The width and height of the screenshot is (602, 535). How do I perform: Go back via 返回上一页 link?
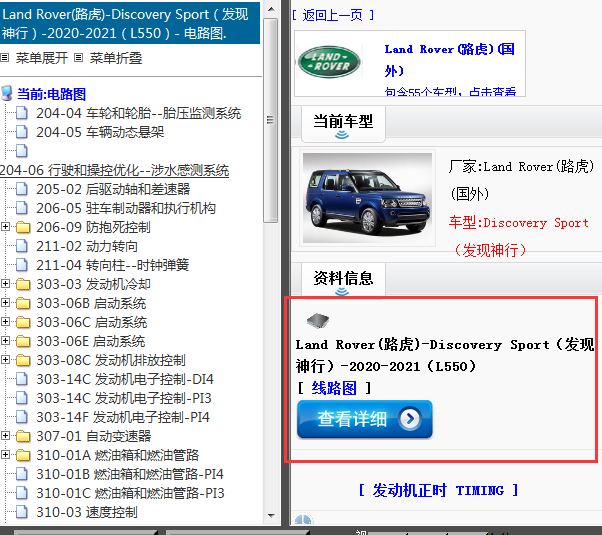(332, 15)
